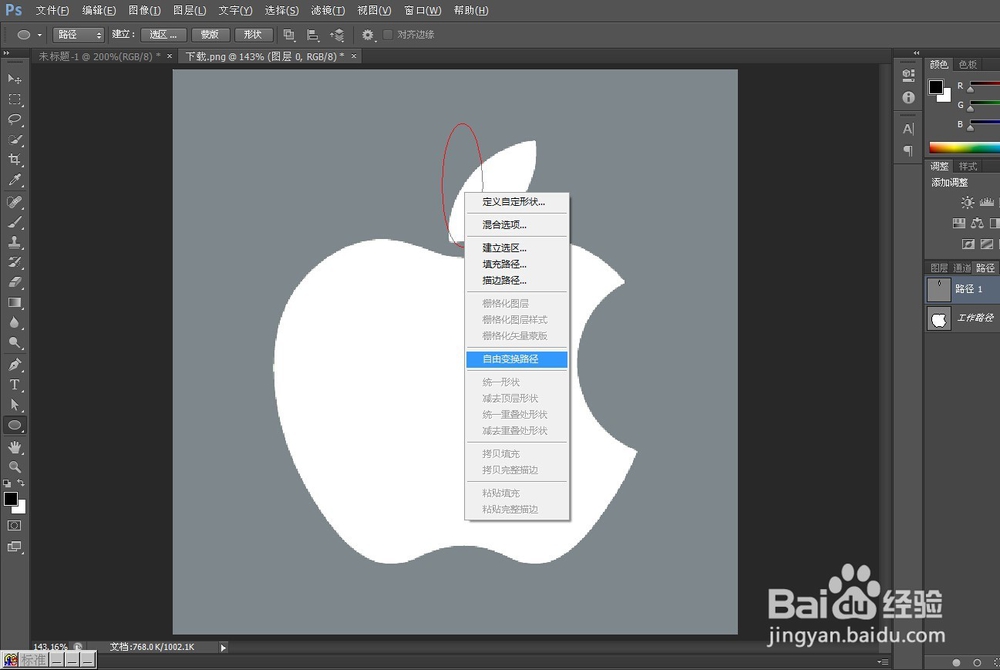Add a Color Balance adjustment
This screenshot has height=670, width=1000.
977,223
